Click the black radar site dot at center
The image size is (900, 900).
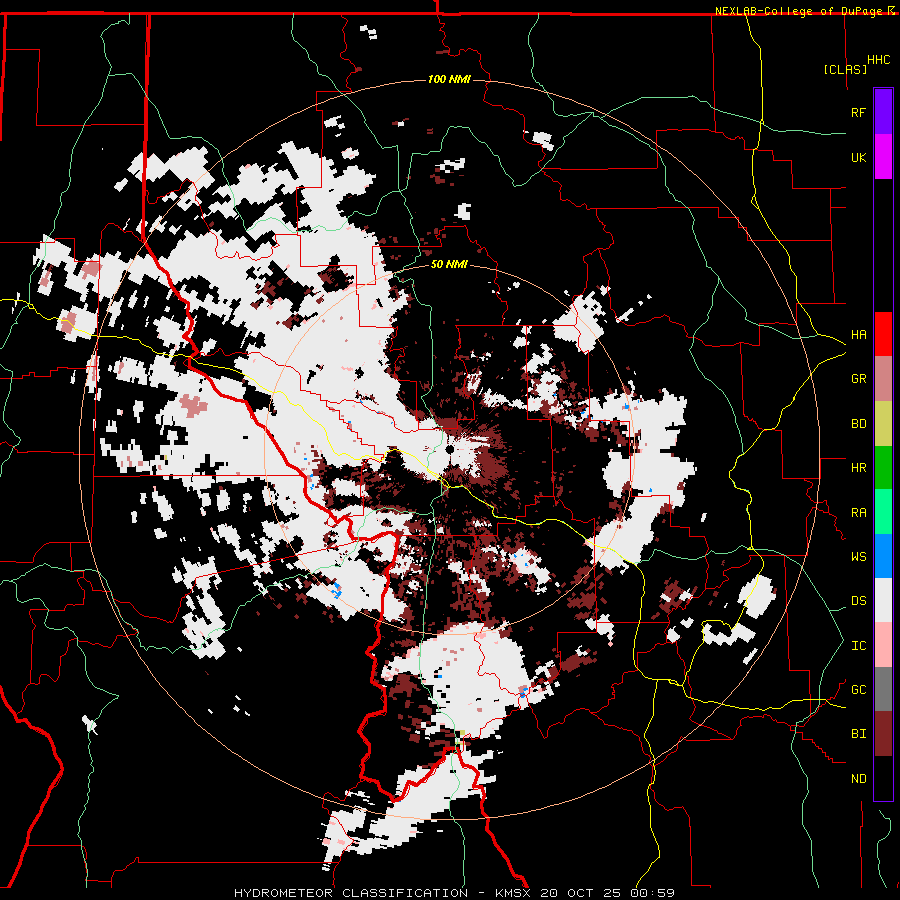coord(450,449)
